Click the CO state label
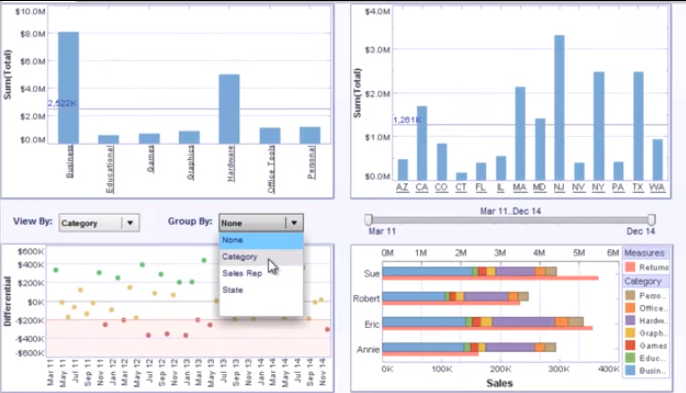 click(441, 187)
